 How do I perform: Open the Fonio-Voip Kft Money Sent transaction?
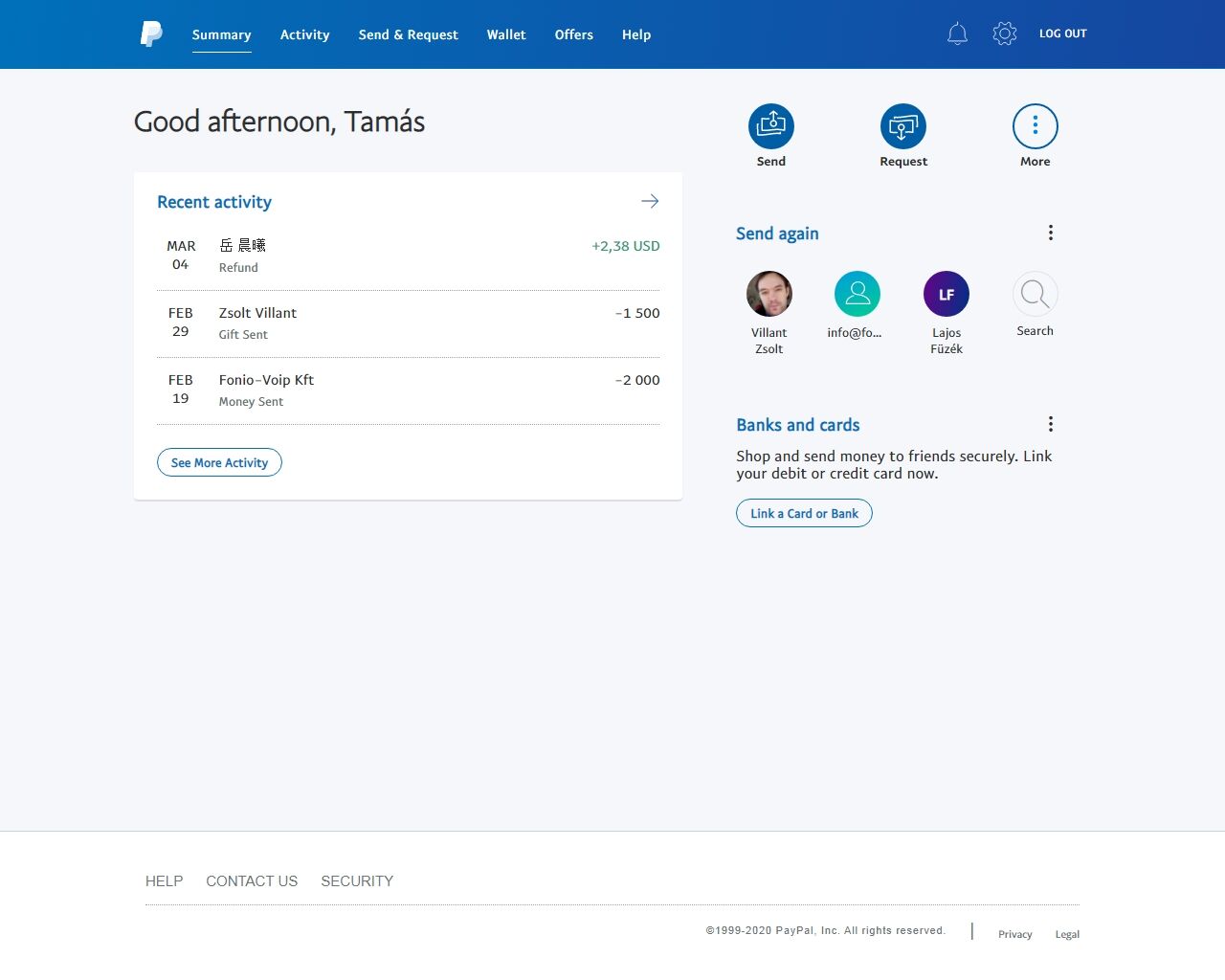coord(409,390)
